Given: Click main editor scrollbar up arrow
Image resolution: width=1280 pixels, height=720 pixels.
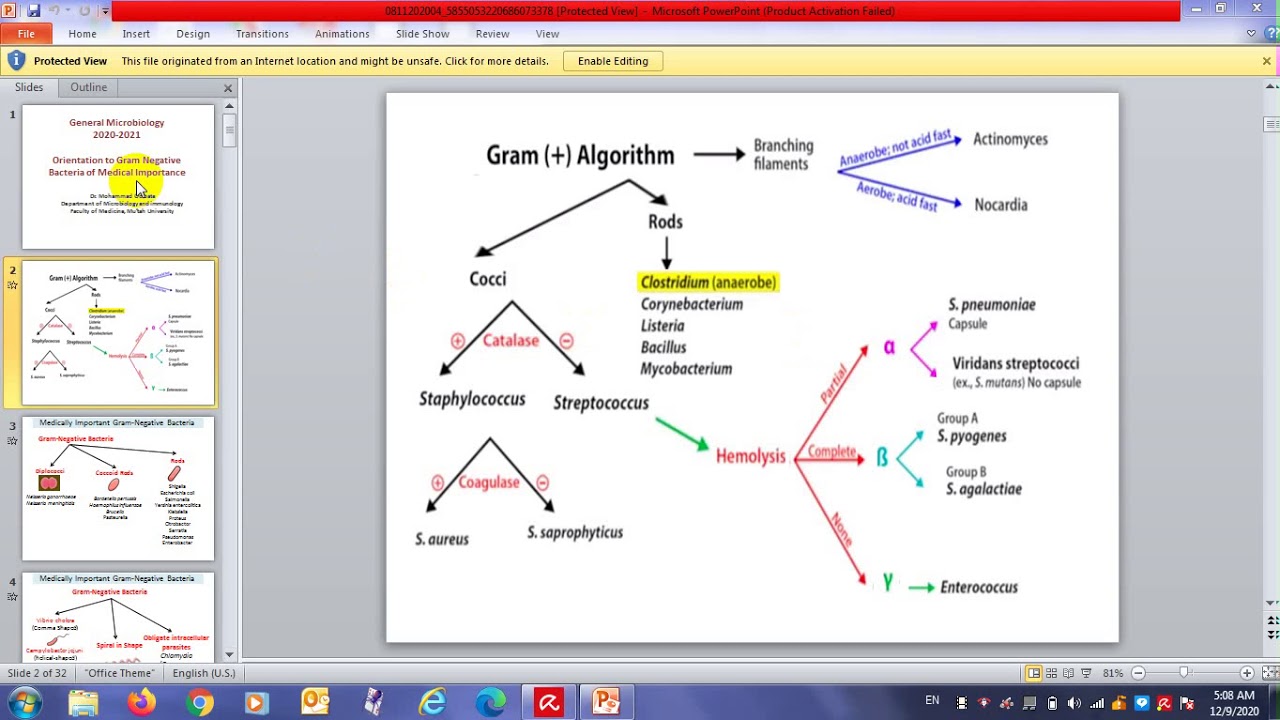Looking at the screenshot, I should tap(1271, 87).
